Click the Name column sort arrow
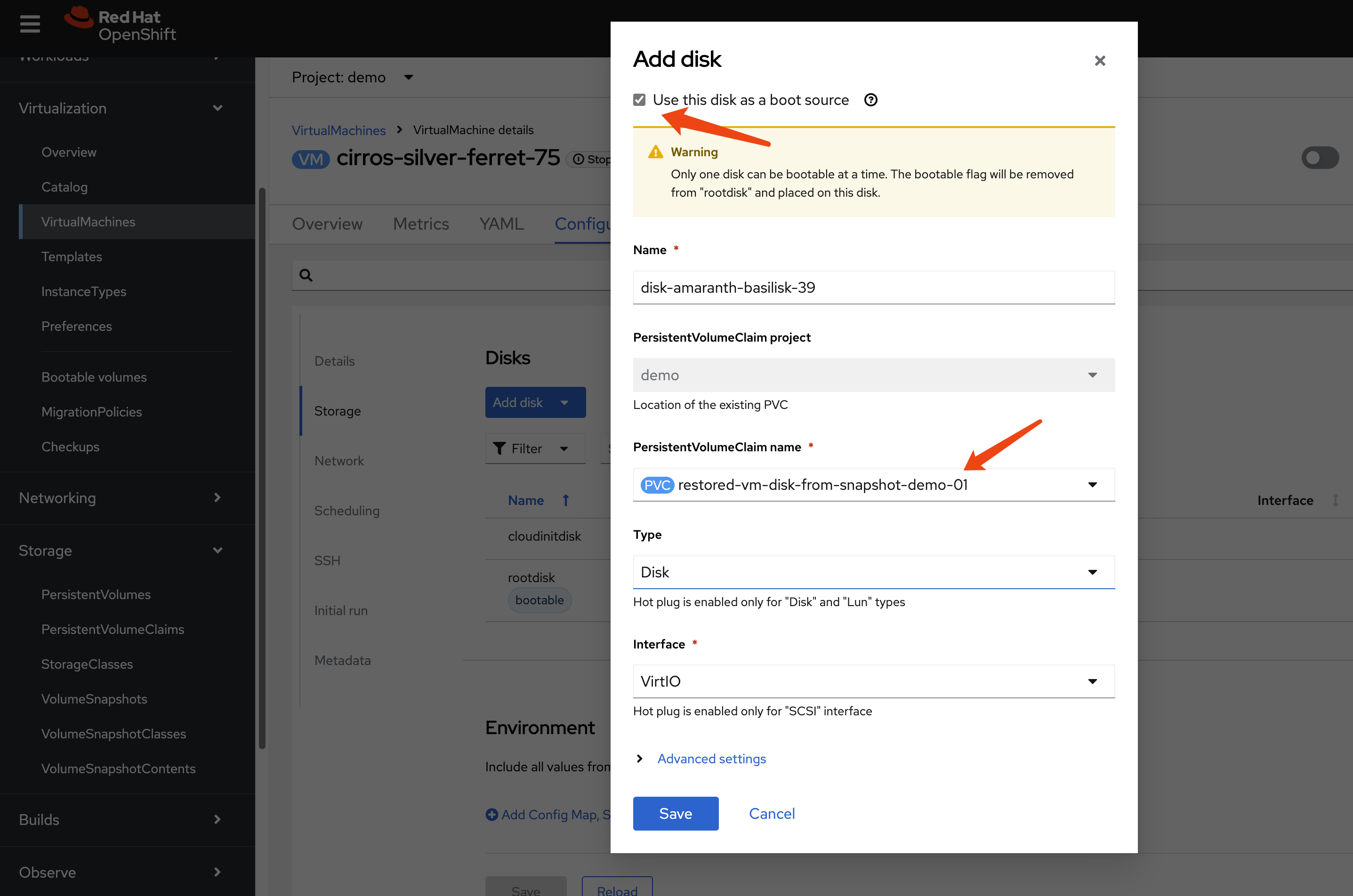The image size is (1353, 896). tap(565, 501)
